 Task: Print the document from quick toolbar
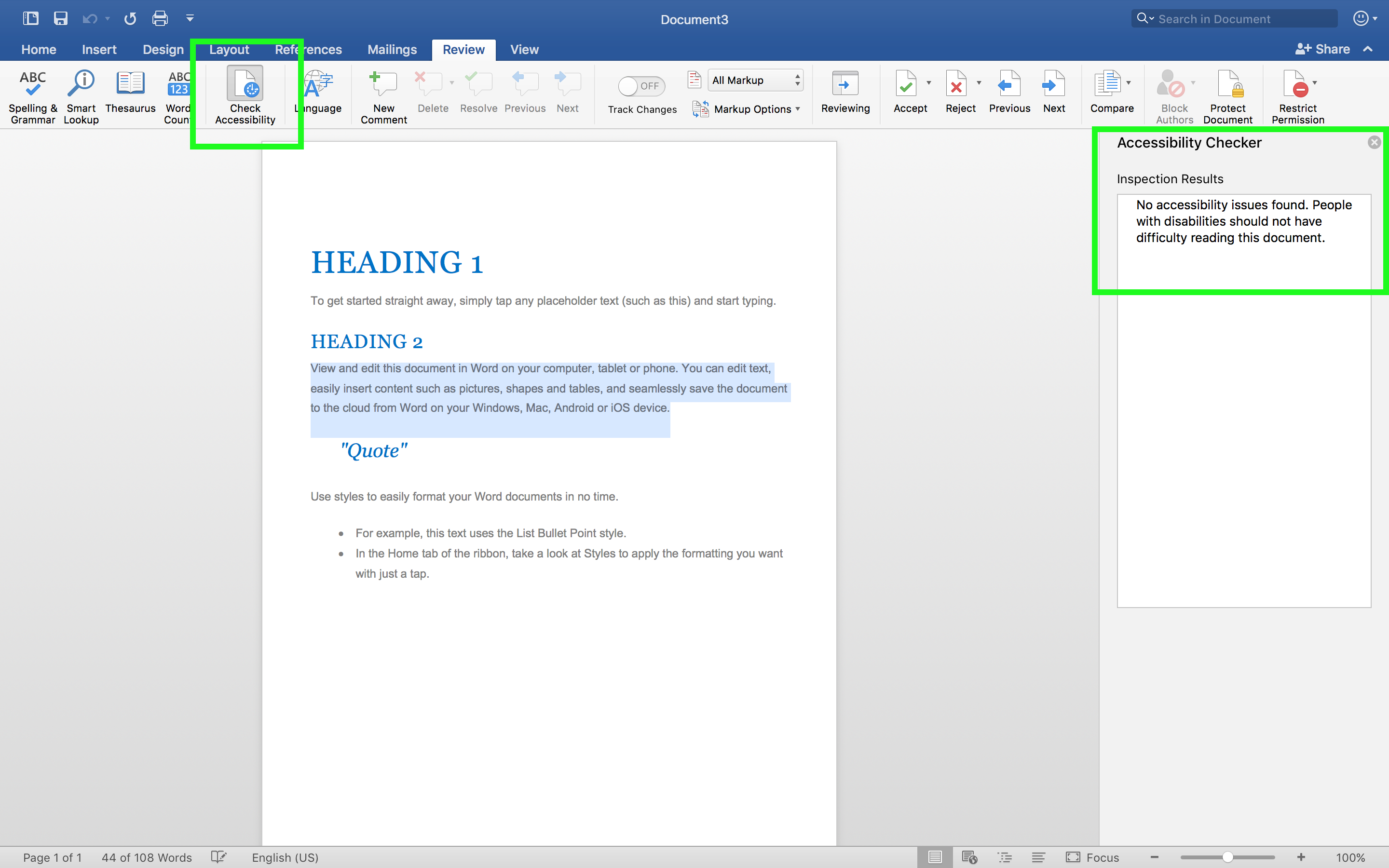[x=160, y=18]
